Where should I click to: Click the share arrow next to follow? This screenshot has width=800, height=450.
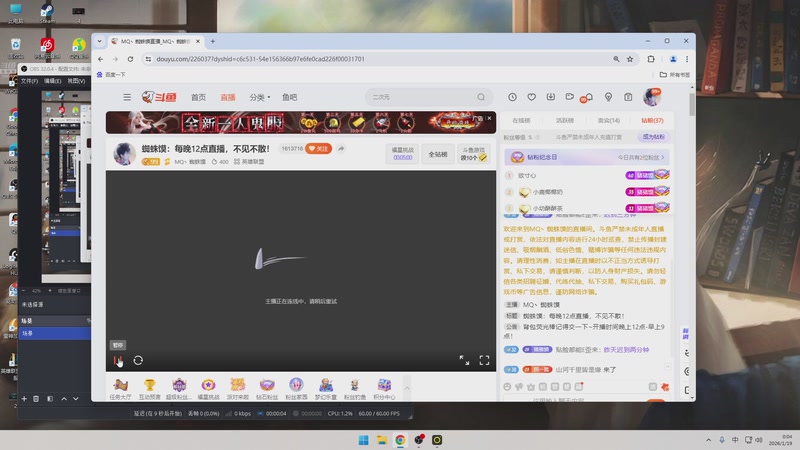[341, 148]
